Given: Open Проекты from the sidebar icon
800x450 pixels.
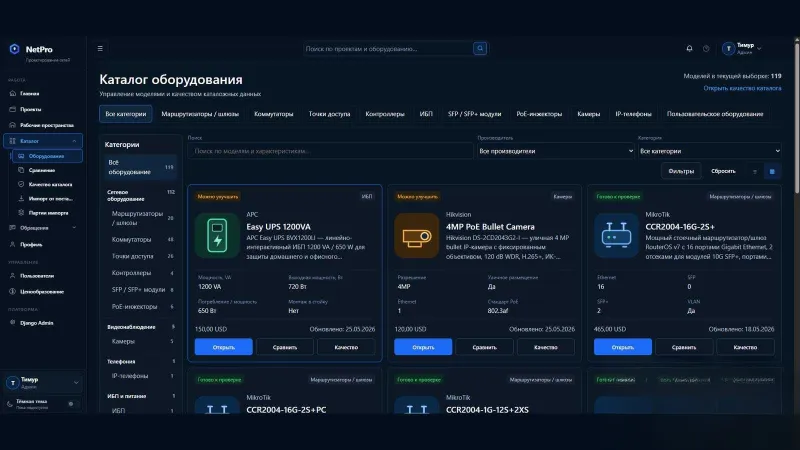Looking at the screenshot, I should [13, 109].
